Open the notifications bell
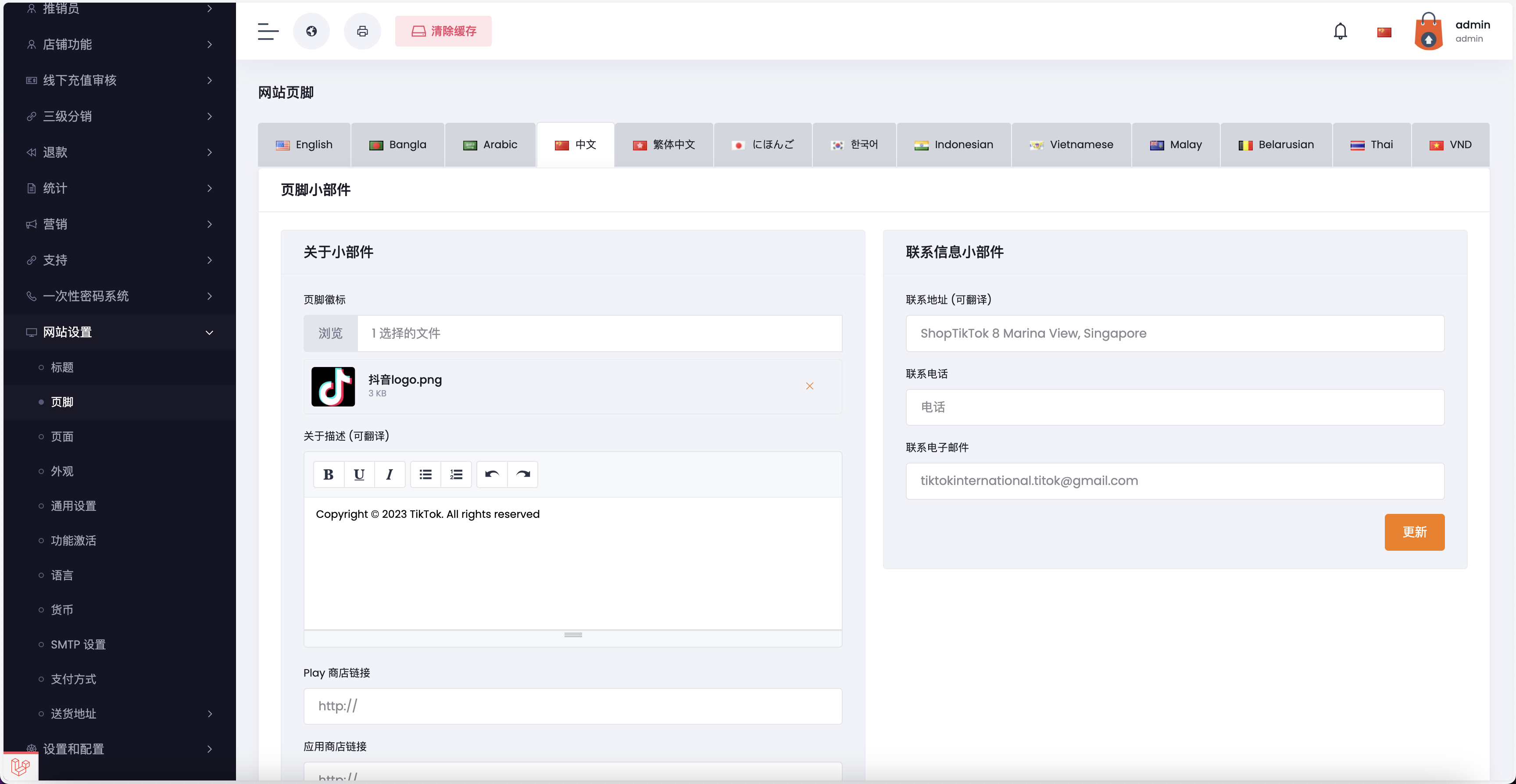 point(1340,31)
